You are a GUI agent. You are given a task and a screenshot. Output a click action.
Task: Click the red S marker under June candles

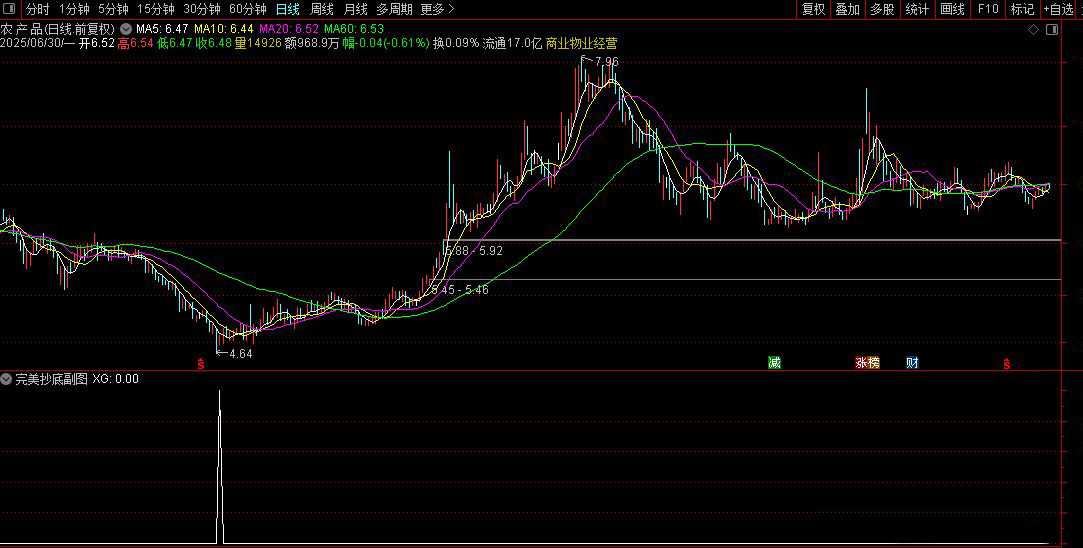coord(1007,364)
